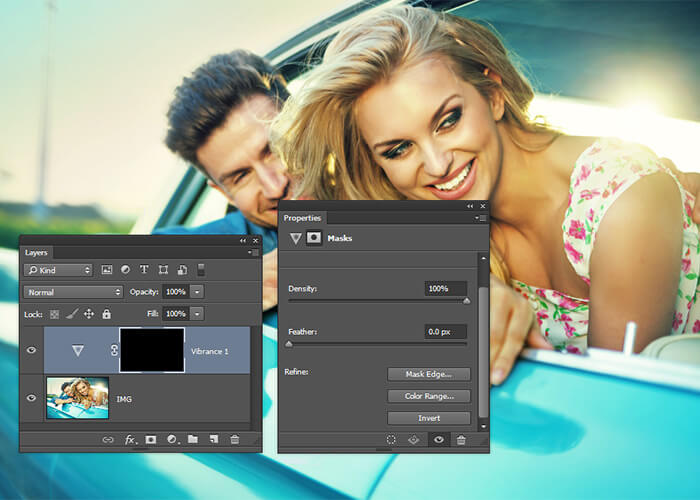Open the Kind filter type dropdown
This screenshot has height=500, width=700.
point(59,270)
